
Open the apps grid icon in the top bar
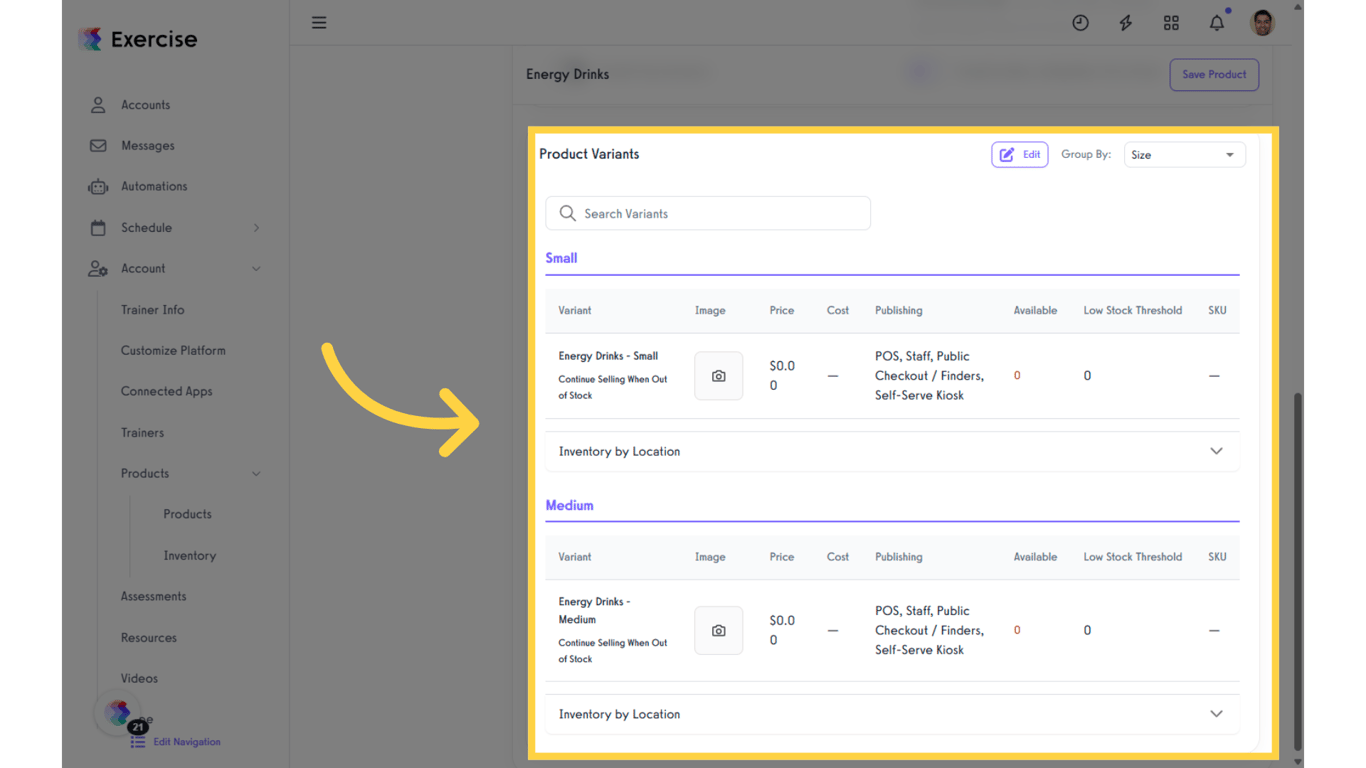tap(1171, 22)
